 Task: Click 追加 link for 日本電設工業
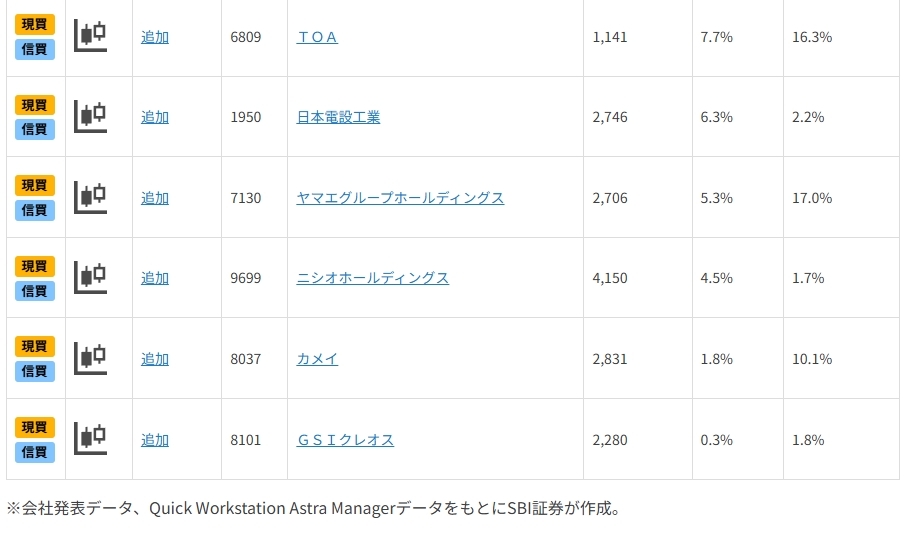point(155,117)
